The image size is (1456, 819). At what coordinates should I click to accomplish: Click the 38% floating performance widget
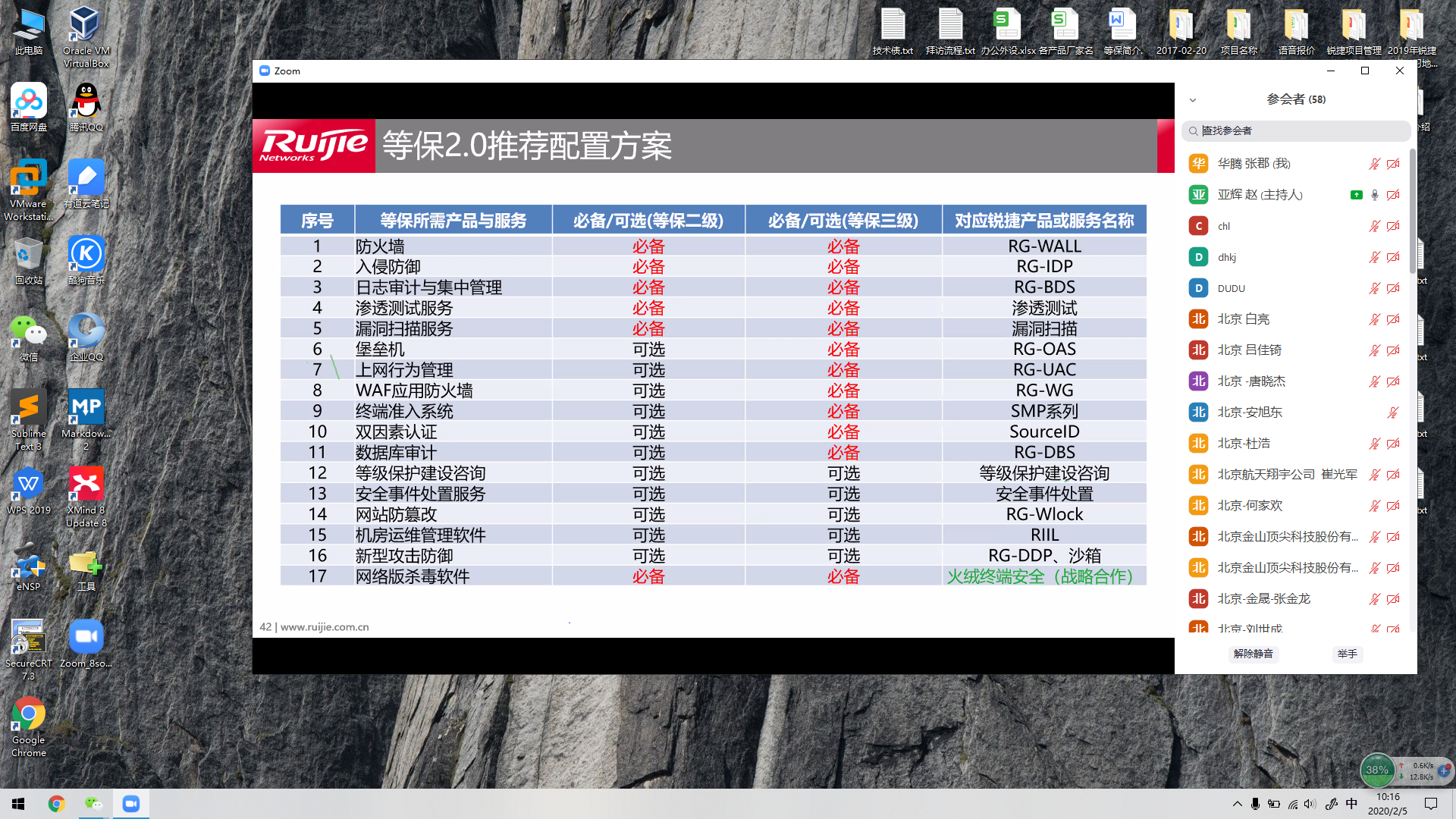(x=1377, y=770)
